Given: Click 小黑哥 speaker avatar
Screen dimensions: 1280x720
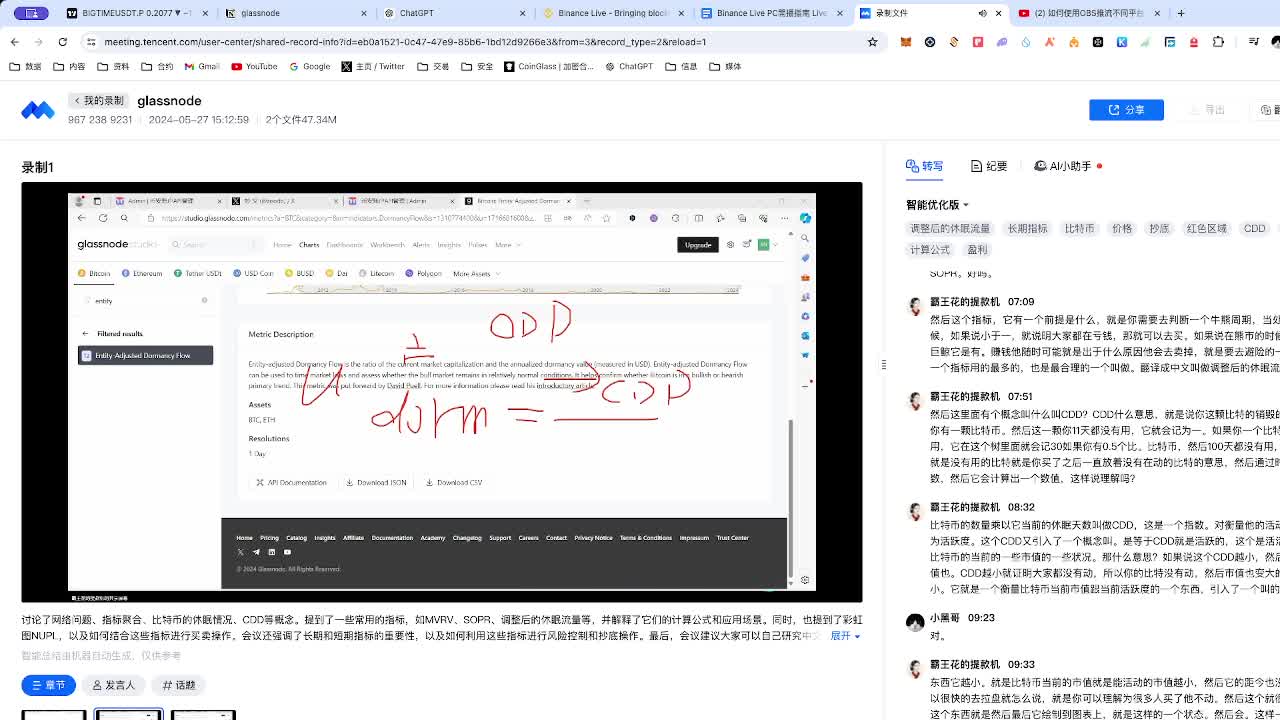Looking at the screenshot, I should point(915,623).
